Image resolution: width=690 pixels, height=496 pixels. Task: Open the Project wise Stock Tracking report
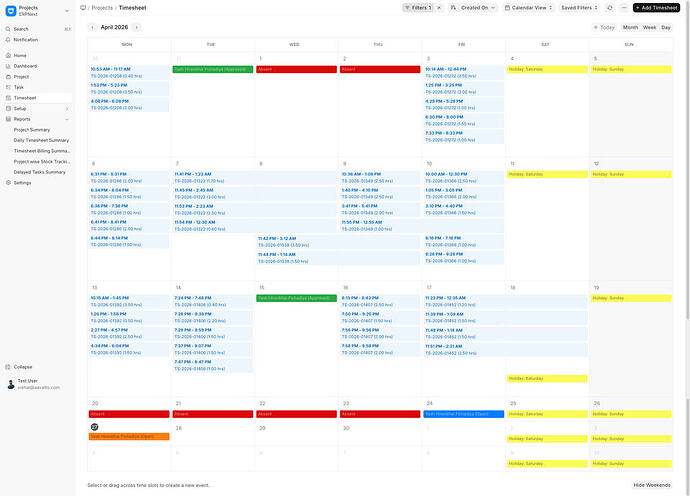(x=42, y=162)
